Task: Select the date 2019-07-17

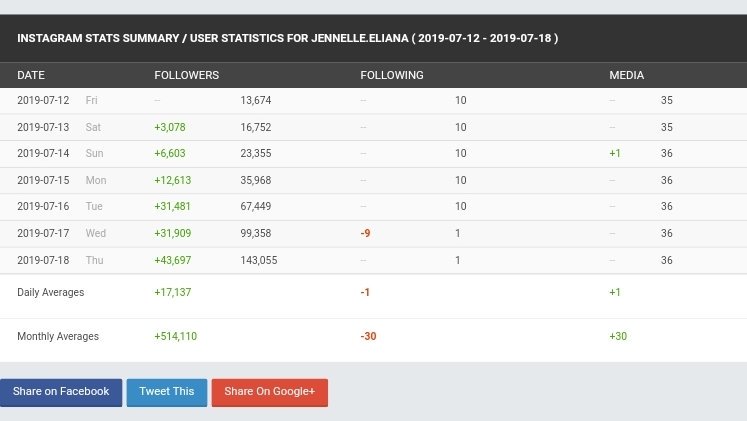Action: (43, 233)
